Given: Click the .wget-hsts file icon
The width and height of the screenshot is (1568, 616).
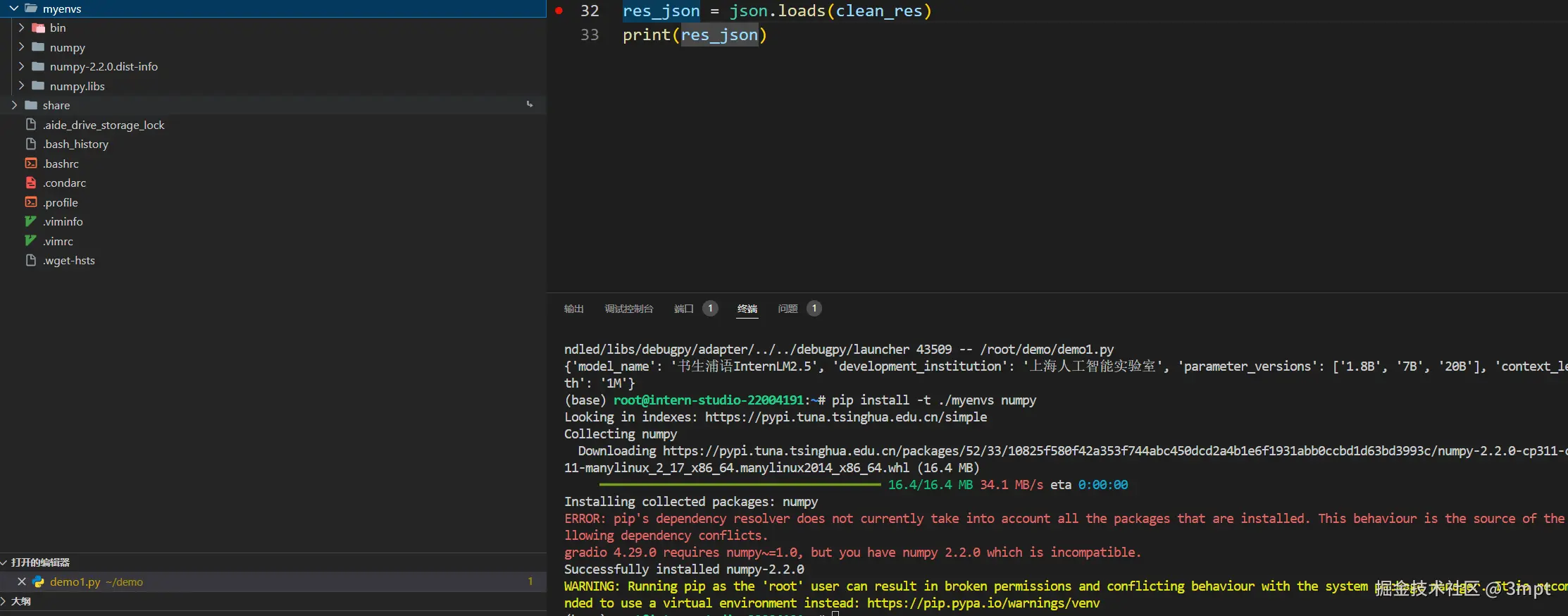Looking at the screenshot, I should click(x=31, y=260).
